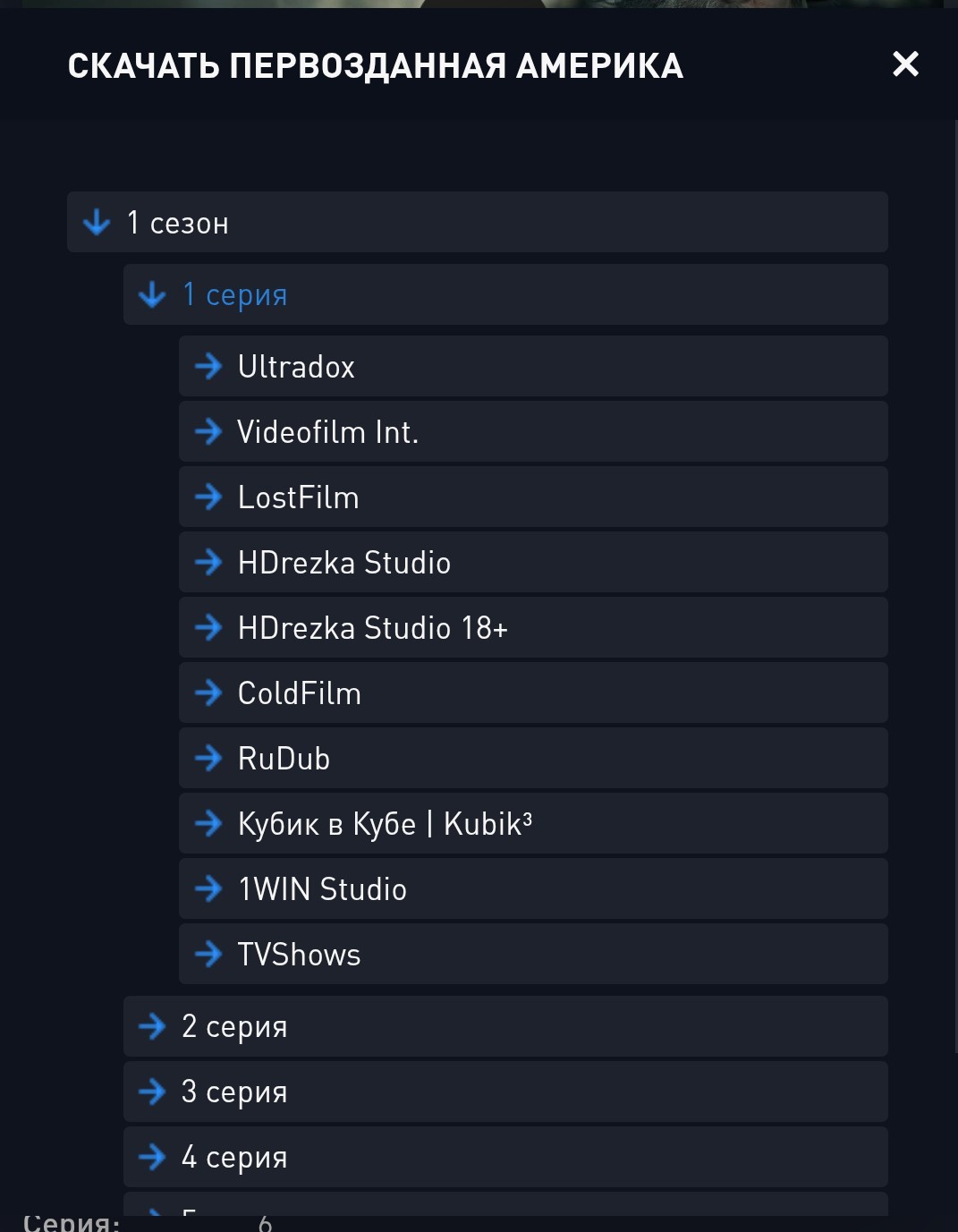Expand the 3 серия entry
958x1232 pixels.
pyautogui.click(x=505, y=1092)
